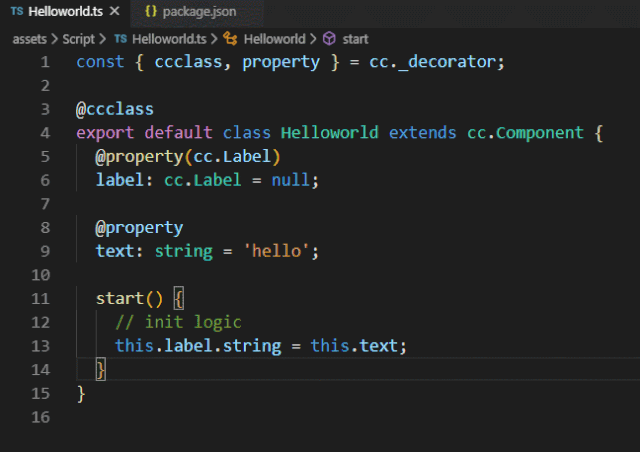Expand the Helloworld class breadcrumb
Screen dimensions: 640x452
(x=274, y=39)
